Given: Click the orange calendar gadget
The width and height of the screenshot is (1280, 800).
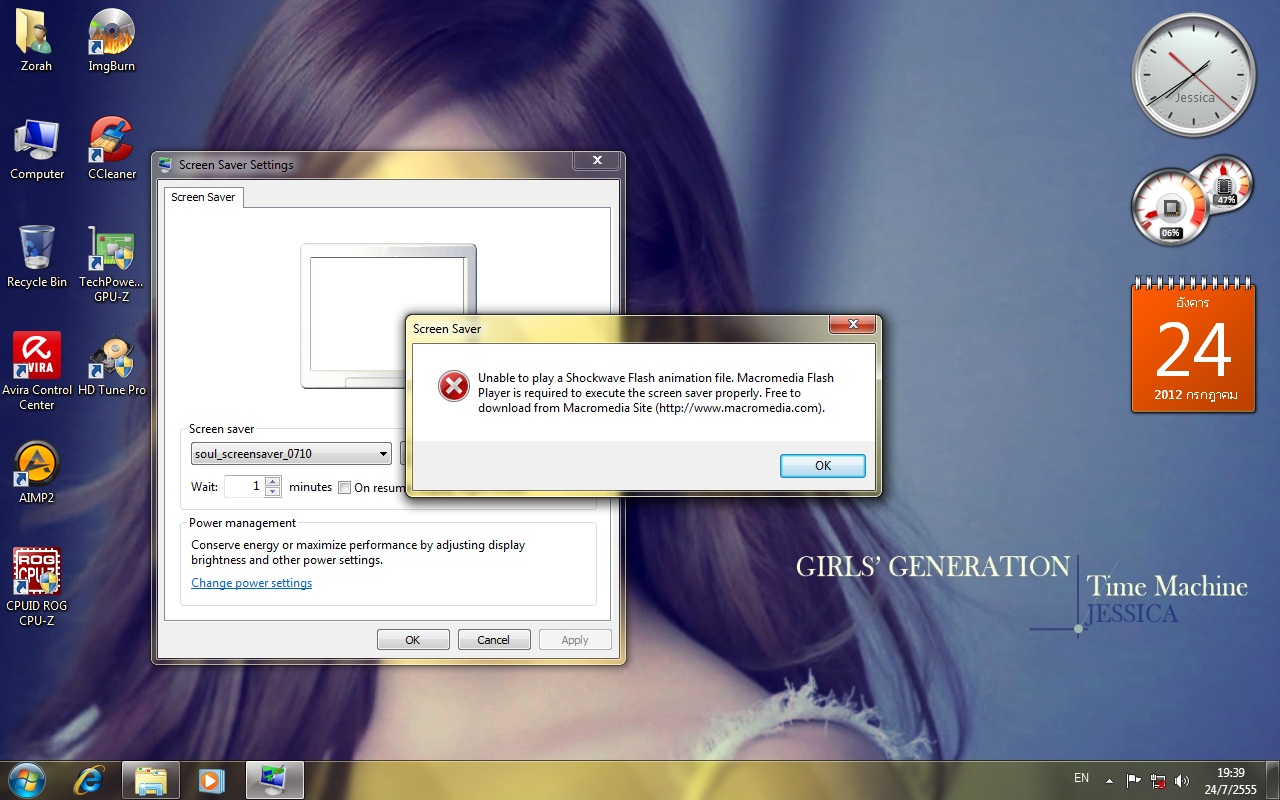Looking at the screenshot, I should 1192,345.
